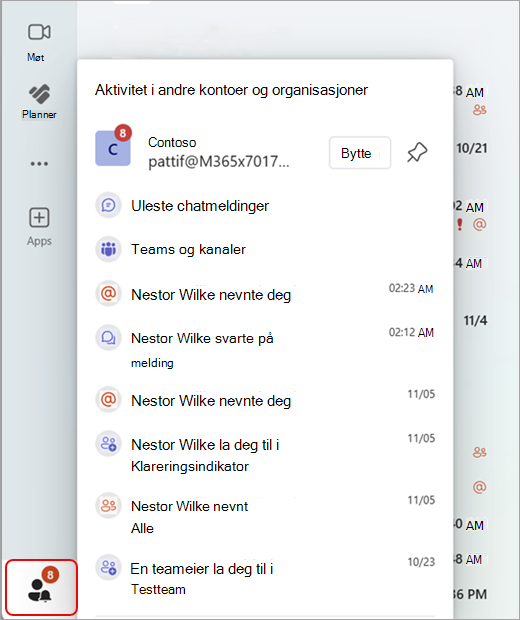Viewport: 520px width, 620px height.
Task: Open Uleste chatmeldinger
Action: click(264, 206)
